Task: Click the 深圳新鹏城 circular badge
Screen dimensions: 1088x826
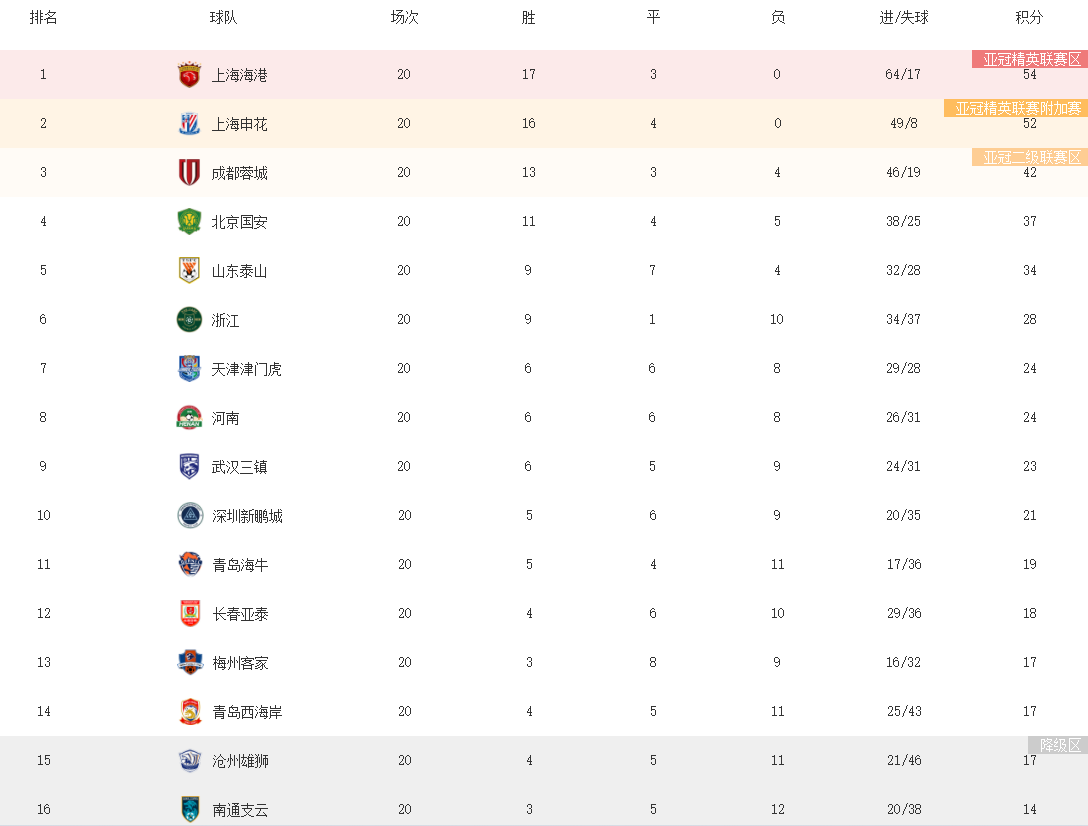Action: pos(190,516)
